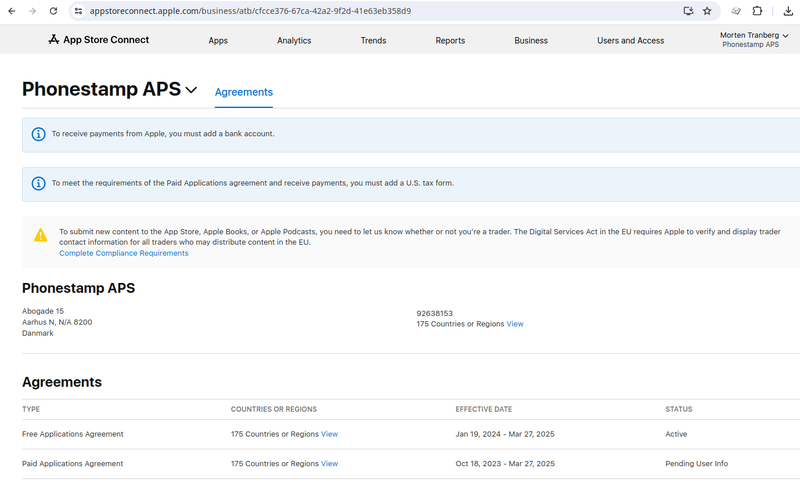Click the U.S. tax form notice text
This screenshot has width=800, height=483.
click(253, 183)
